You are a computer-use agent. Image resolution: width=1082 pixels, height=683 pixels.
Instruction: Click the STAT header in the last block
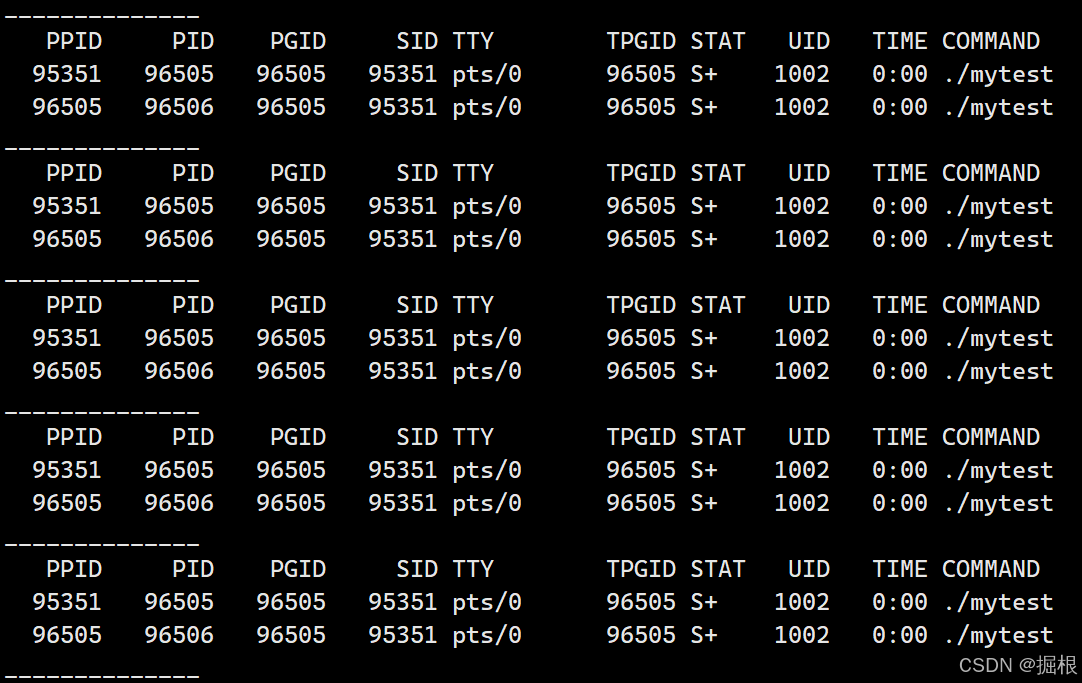[x=718, y=568]
